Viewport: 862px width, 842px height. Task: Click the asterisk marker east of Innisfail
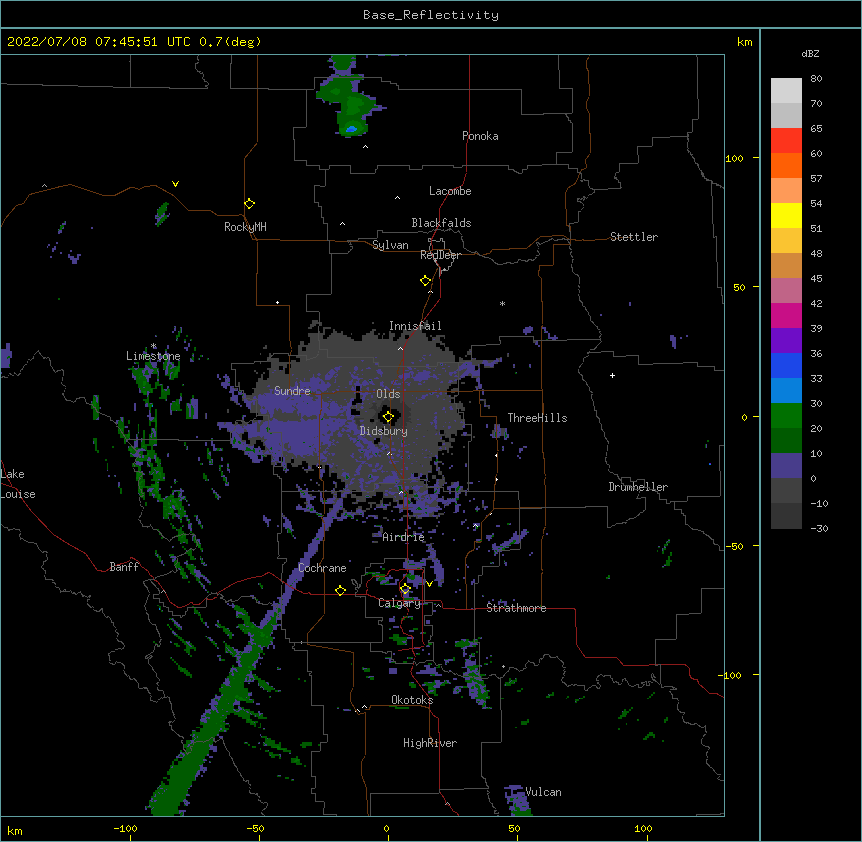pos(502,303)
